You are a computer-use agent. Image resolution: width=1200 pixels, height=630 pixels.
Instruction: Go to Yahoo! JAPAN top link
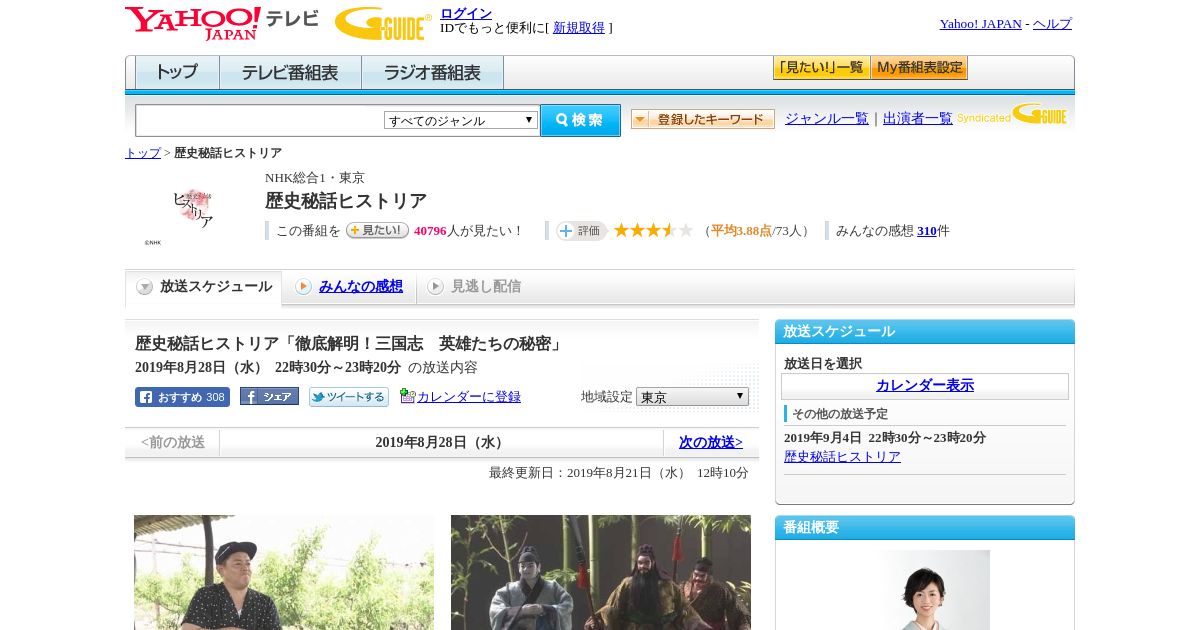[980, 24]
